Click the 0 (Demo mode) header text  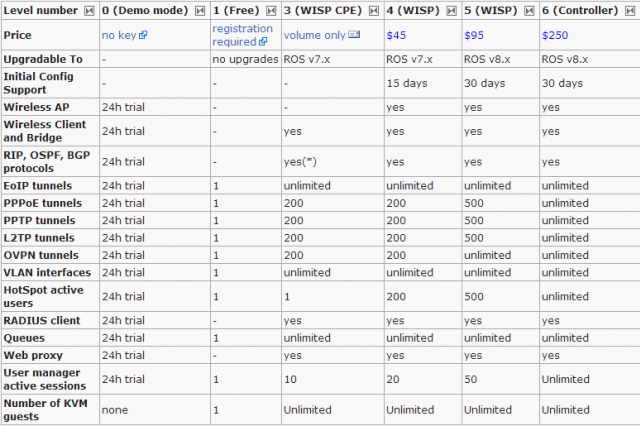[145, 11]
